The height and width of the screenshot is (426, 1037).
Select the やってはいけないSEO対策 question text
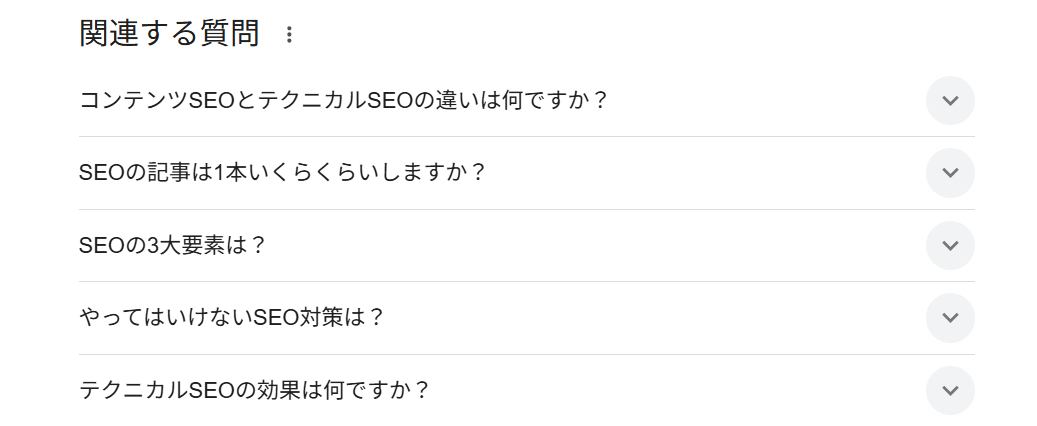tap(231, 318)
